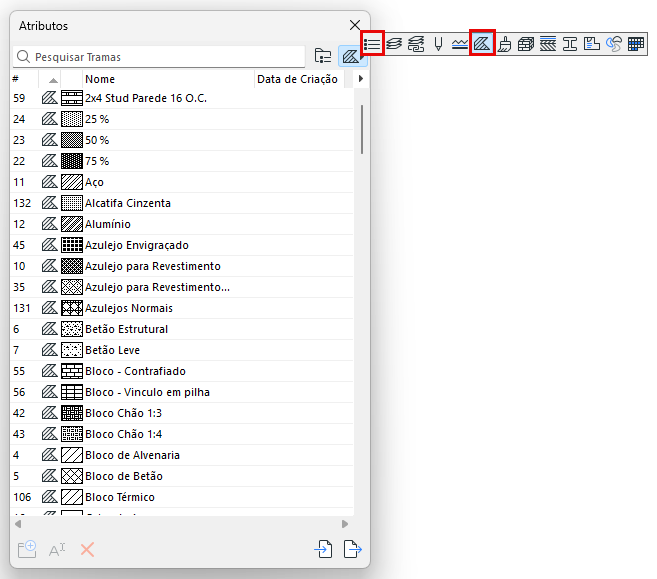Select the Surfaces paintbrush icon

pyautogui.click(x=504, y=44)
